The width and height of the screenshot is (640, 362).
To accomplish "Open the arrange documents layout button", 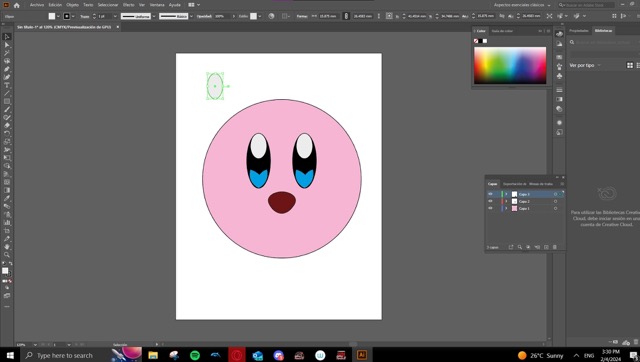I will click(x=194, y=5).
